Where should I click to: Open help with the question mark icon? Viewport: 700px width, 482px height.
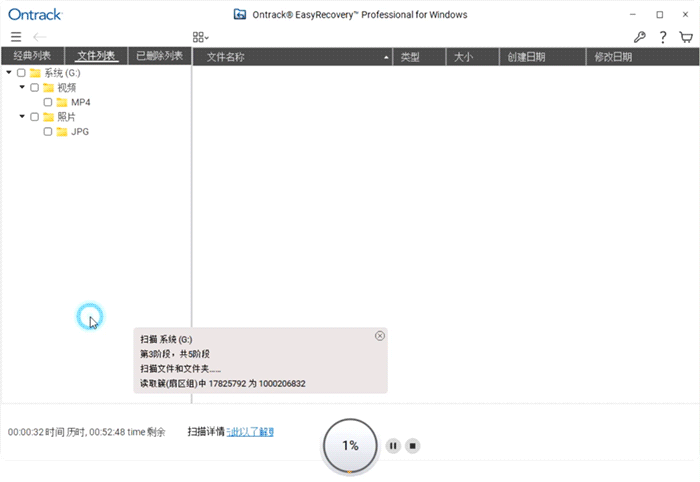[x=663, y=37]
